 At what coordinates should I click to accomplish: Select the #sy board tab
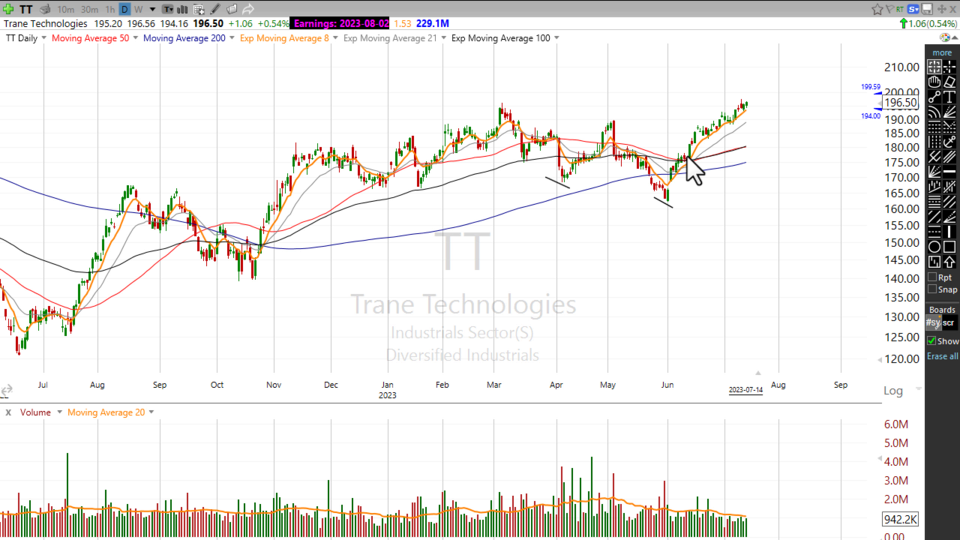point(933,323)
